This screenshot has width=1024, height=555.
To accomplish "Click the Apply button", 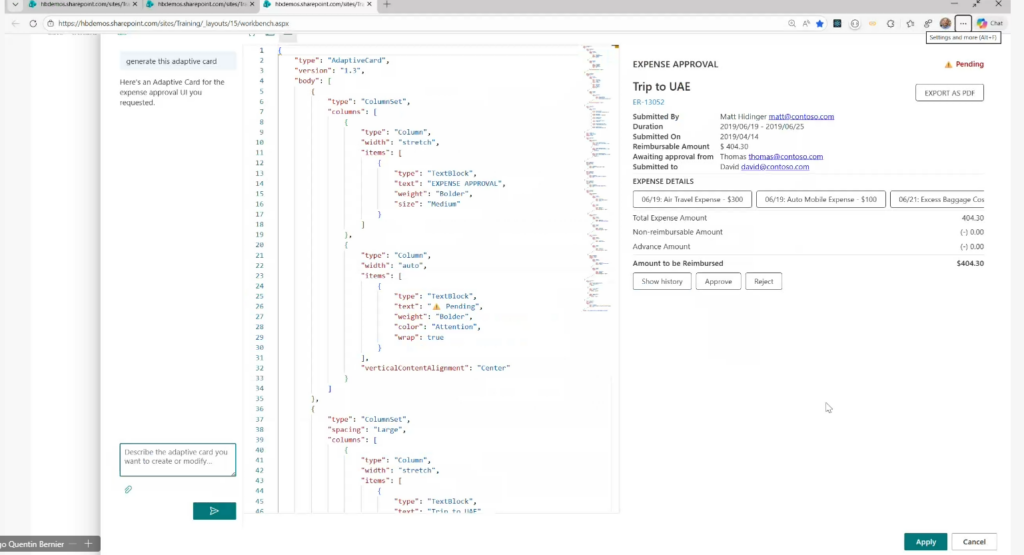I will [x=925, y=542].
